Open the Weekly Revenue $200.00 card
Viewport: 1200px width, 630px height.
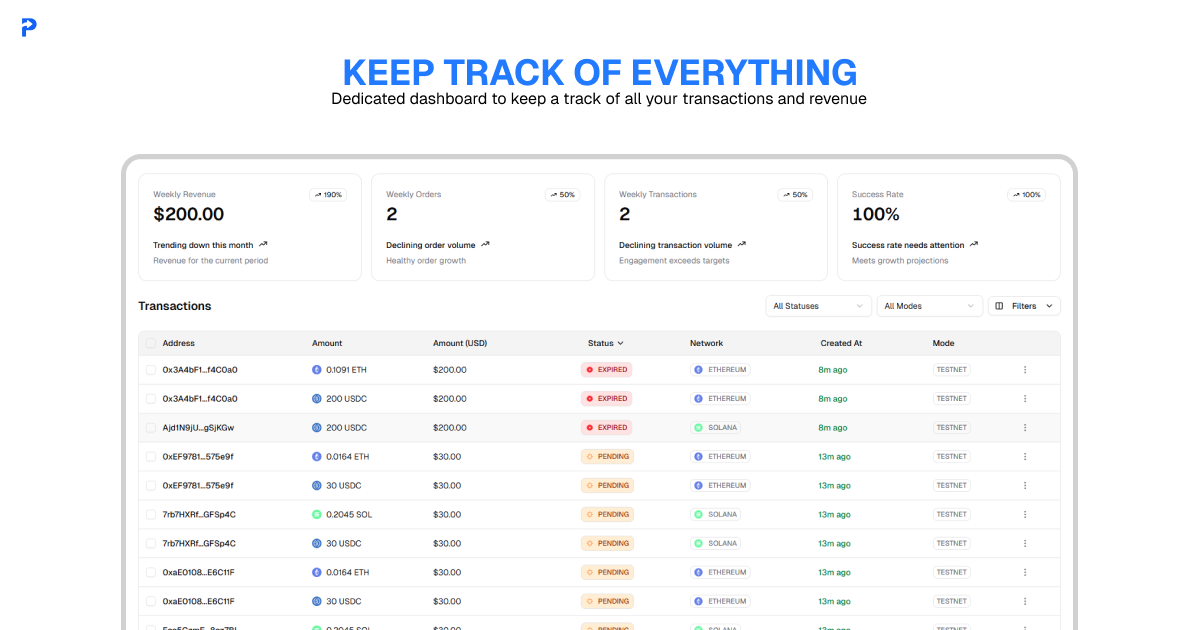[250, 227]
